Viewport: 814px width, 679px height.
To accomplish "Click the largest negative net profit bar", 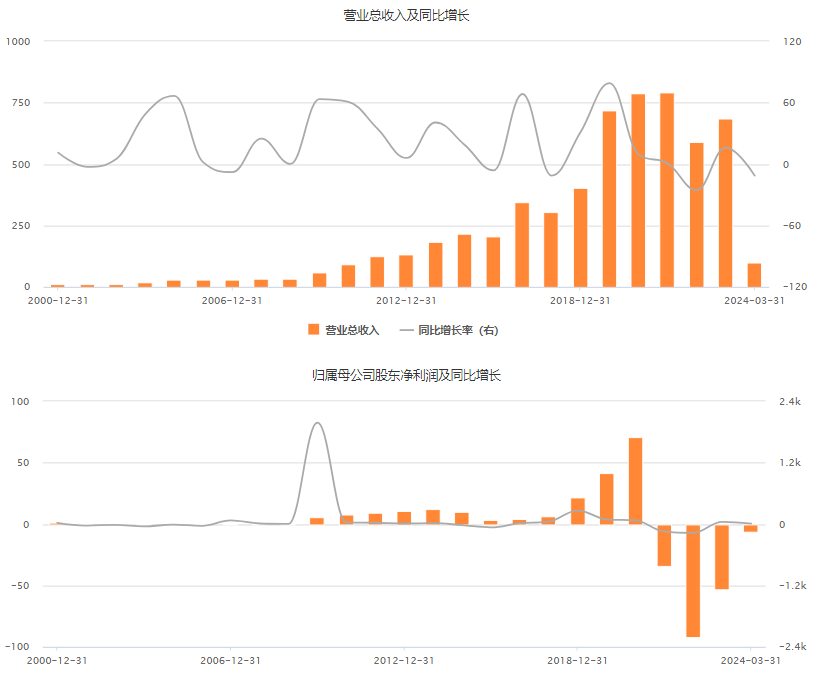I will tap(693, 581).
